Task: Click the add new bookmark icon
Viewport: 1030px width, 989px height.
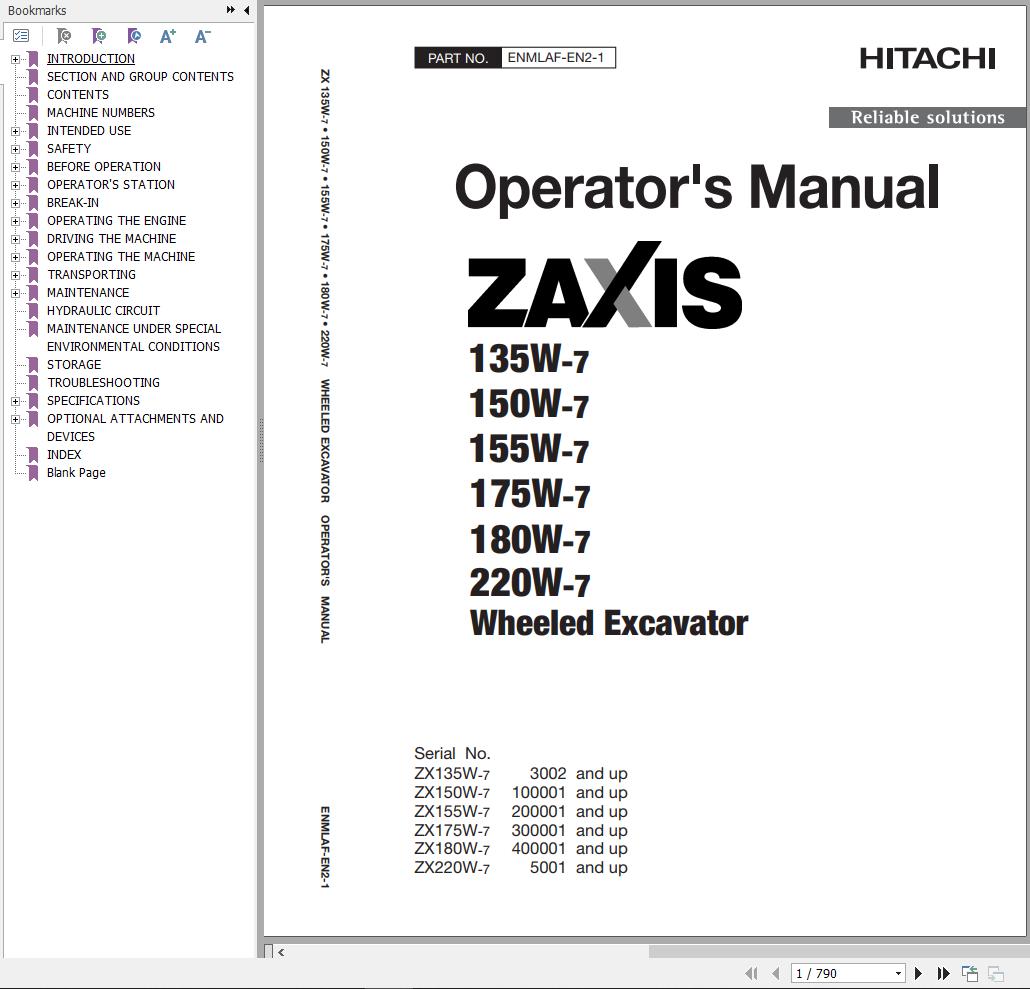Action: coord(99,35)
